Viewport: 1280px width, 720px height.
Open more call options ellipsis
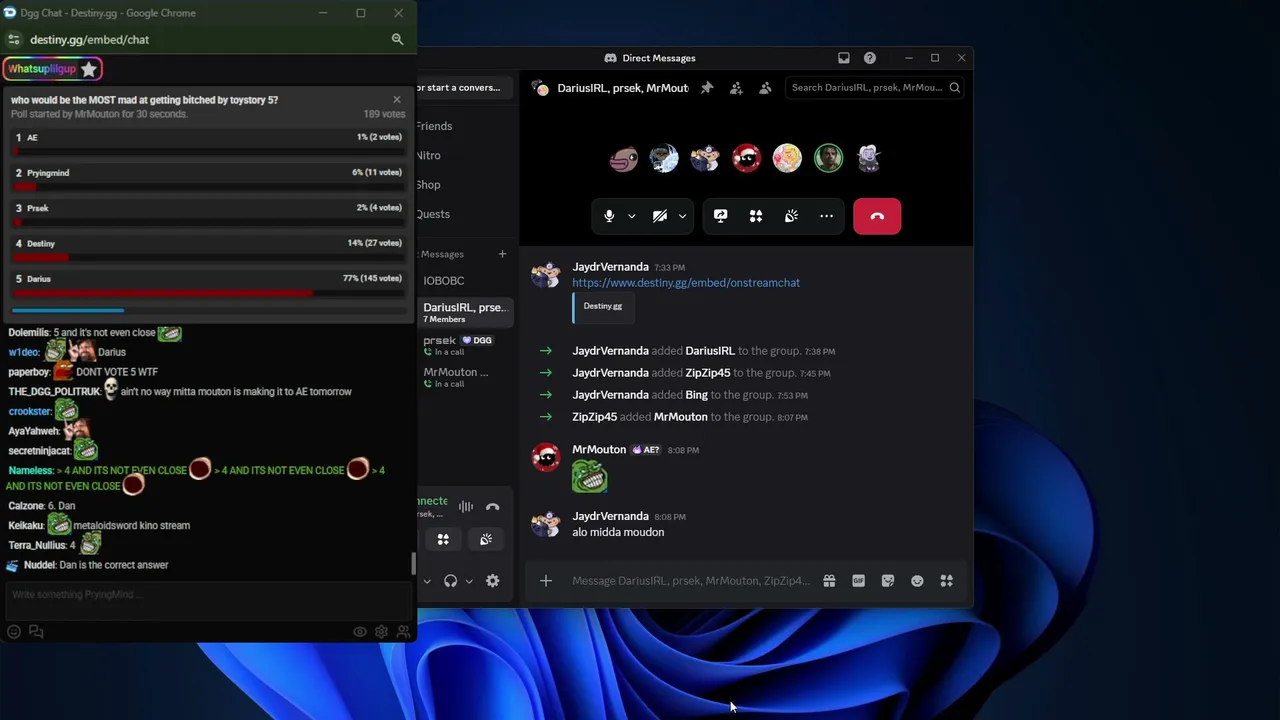point(826,216)
